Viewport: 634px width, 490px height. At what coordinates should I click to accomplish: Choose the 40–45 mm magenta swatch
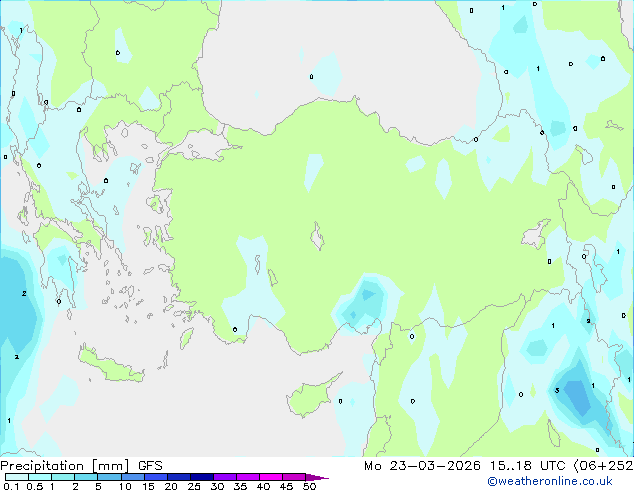pos(271,477)
